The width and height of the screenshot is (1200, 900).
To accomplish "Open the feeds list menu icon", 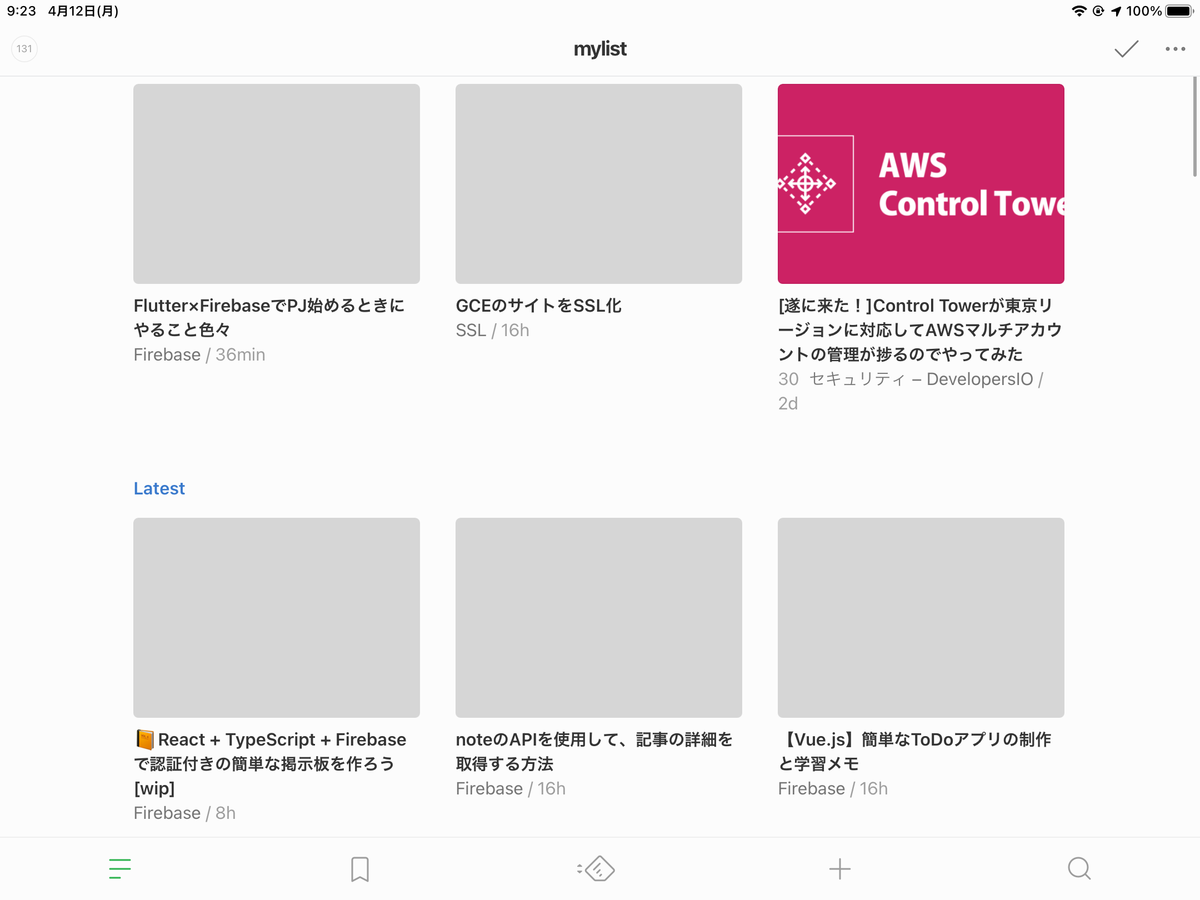I will coord(120,869).
